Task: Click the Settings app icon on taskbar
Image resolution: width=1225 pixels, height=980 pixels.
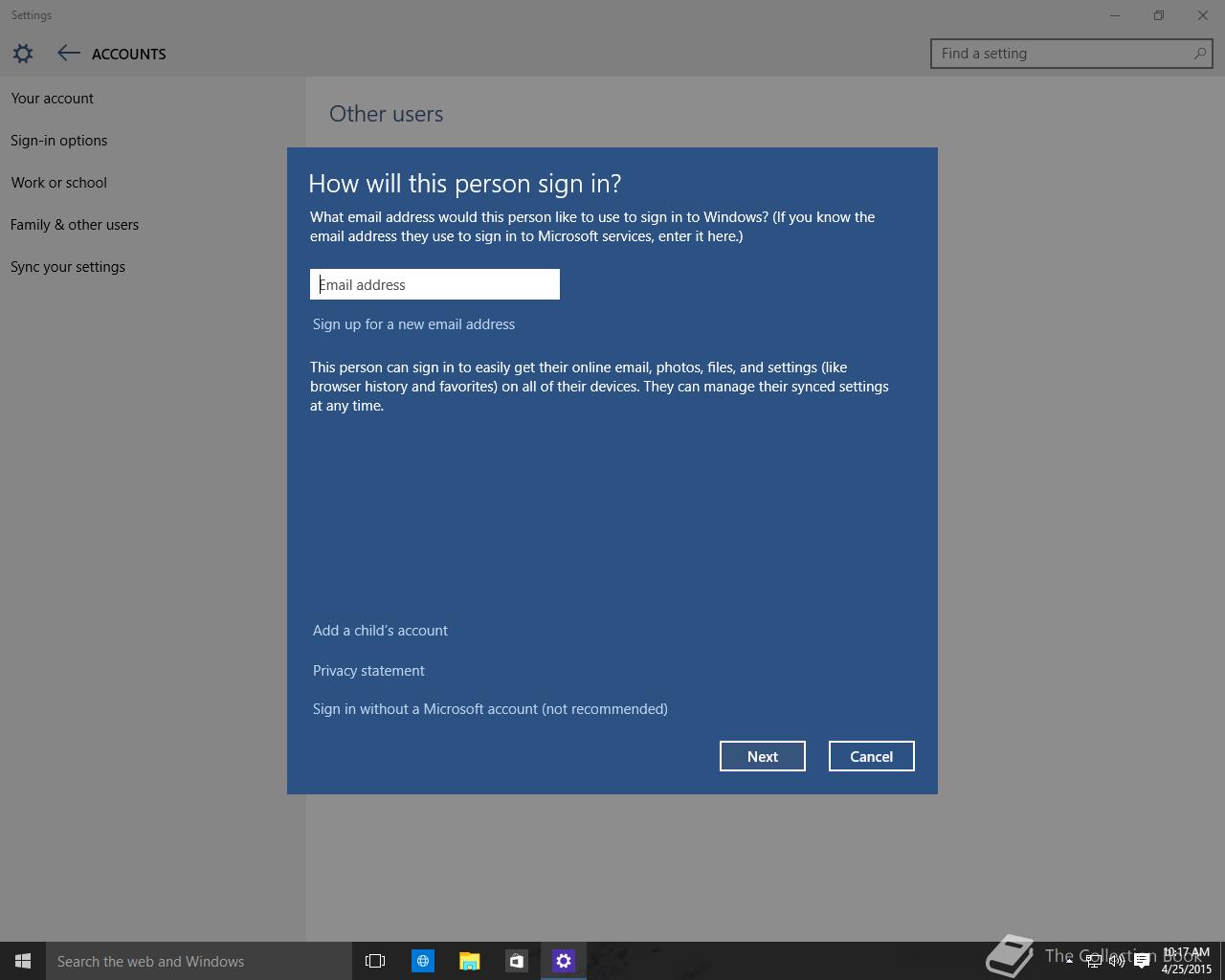Action: coord(564,961)
